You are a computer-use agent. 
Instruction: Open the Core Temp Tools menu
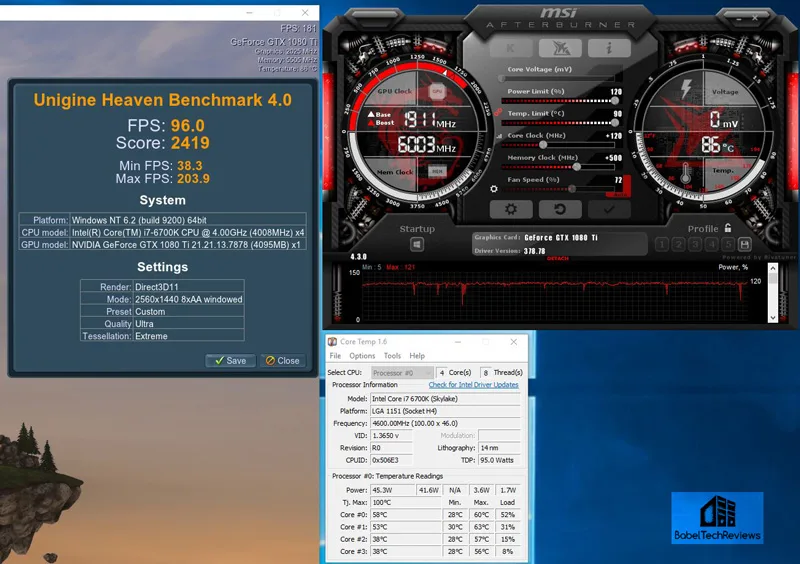392,356
